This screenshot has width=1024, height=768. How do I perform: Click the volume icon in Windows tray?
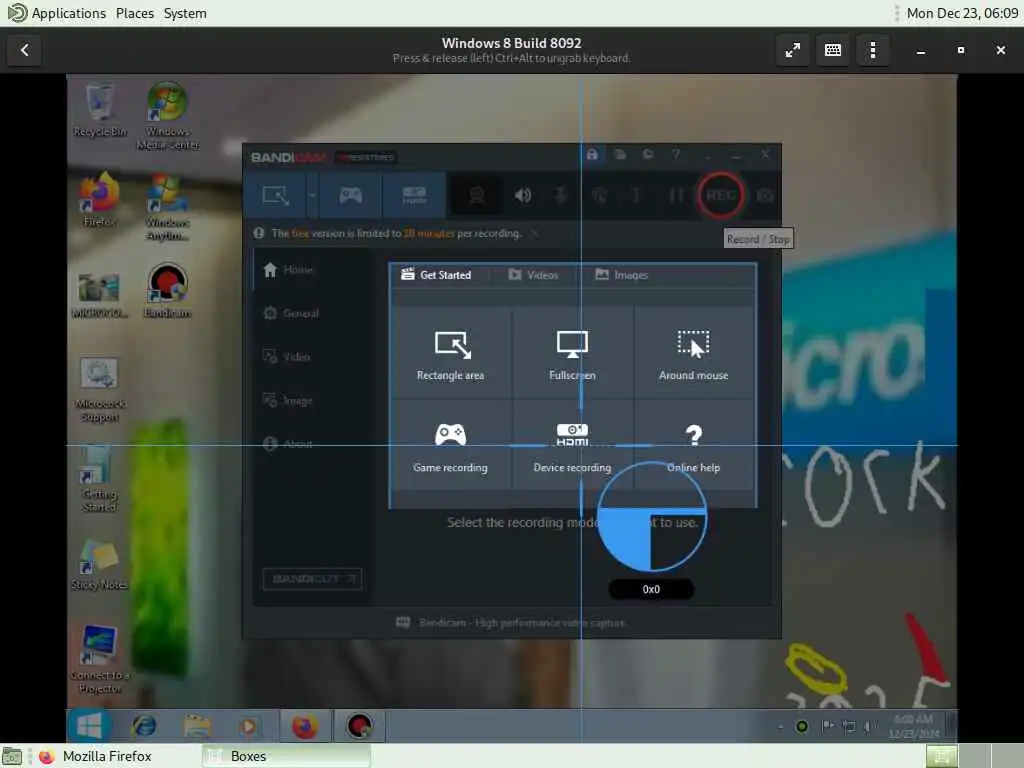tap(868, 726)
